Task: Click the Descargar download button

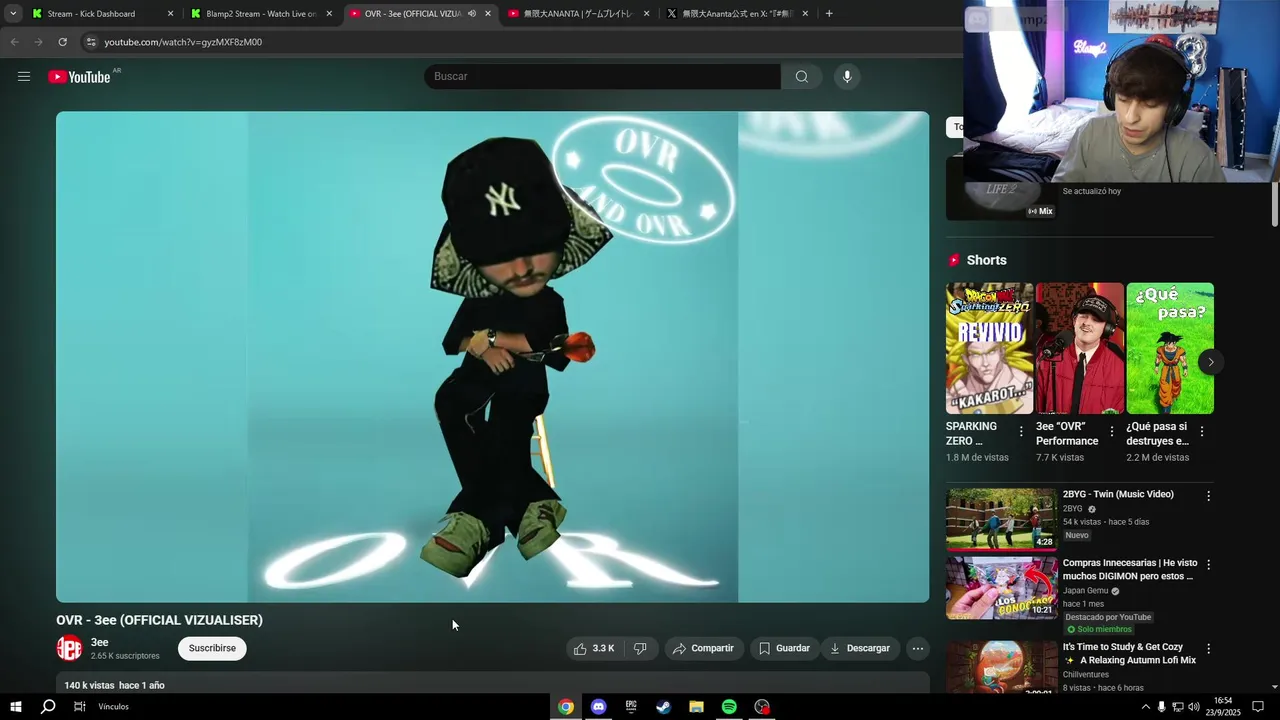Action: coord(860,648)
